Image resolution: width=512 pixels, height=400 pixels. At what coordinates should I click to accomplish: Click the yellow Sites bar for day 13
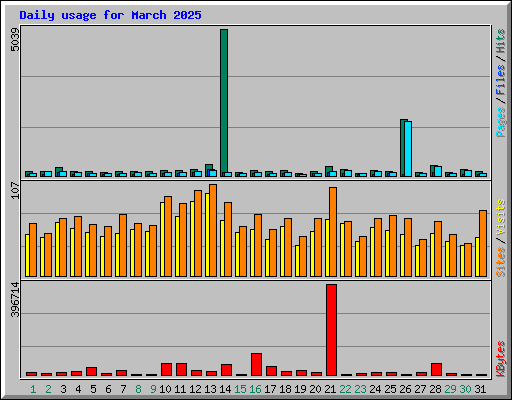[x=207, y=235]
